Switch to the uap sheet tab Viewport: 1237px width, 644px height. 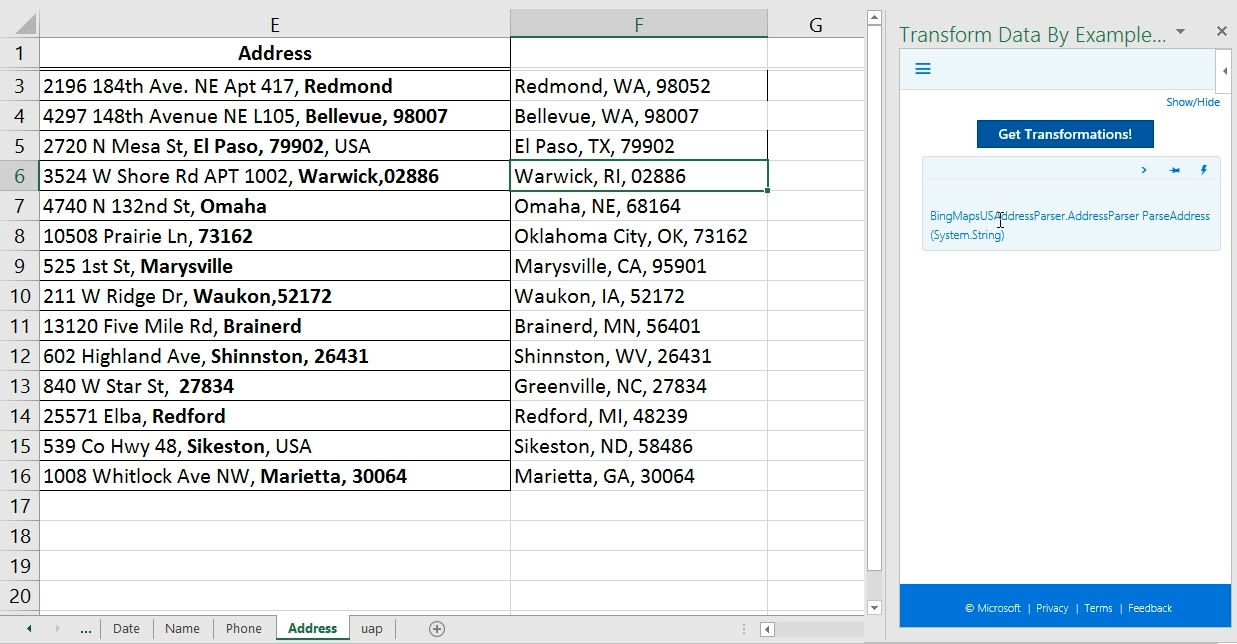pos(371,628)
